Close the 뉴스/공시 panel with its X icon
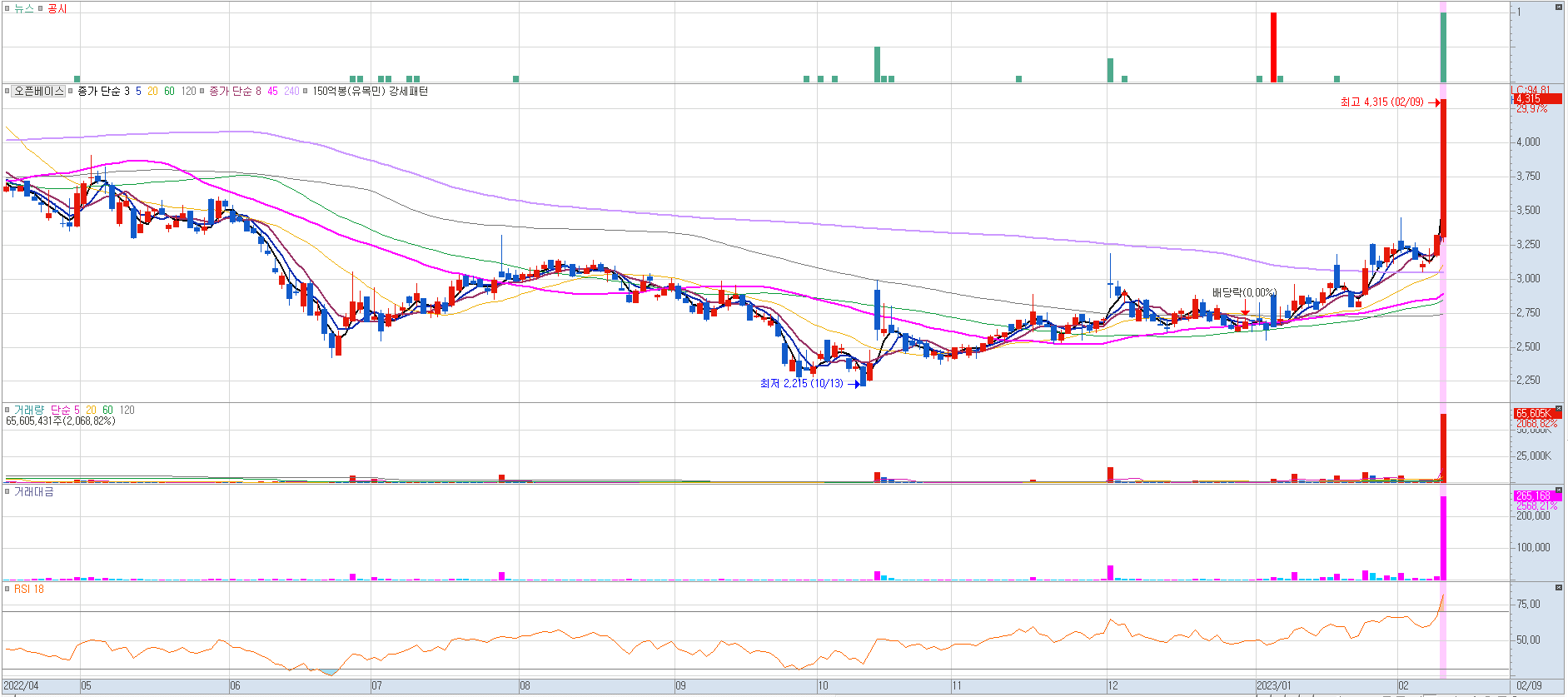 click(1559, 7)
